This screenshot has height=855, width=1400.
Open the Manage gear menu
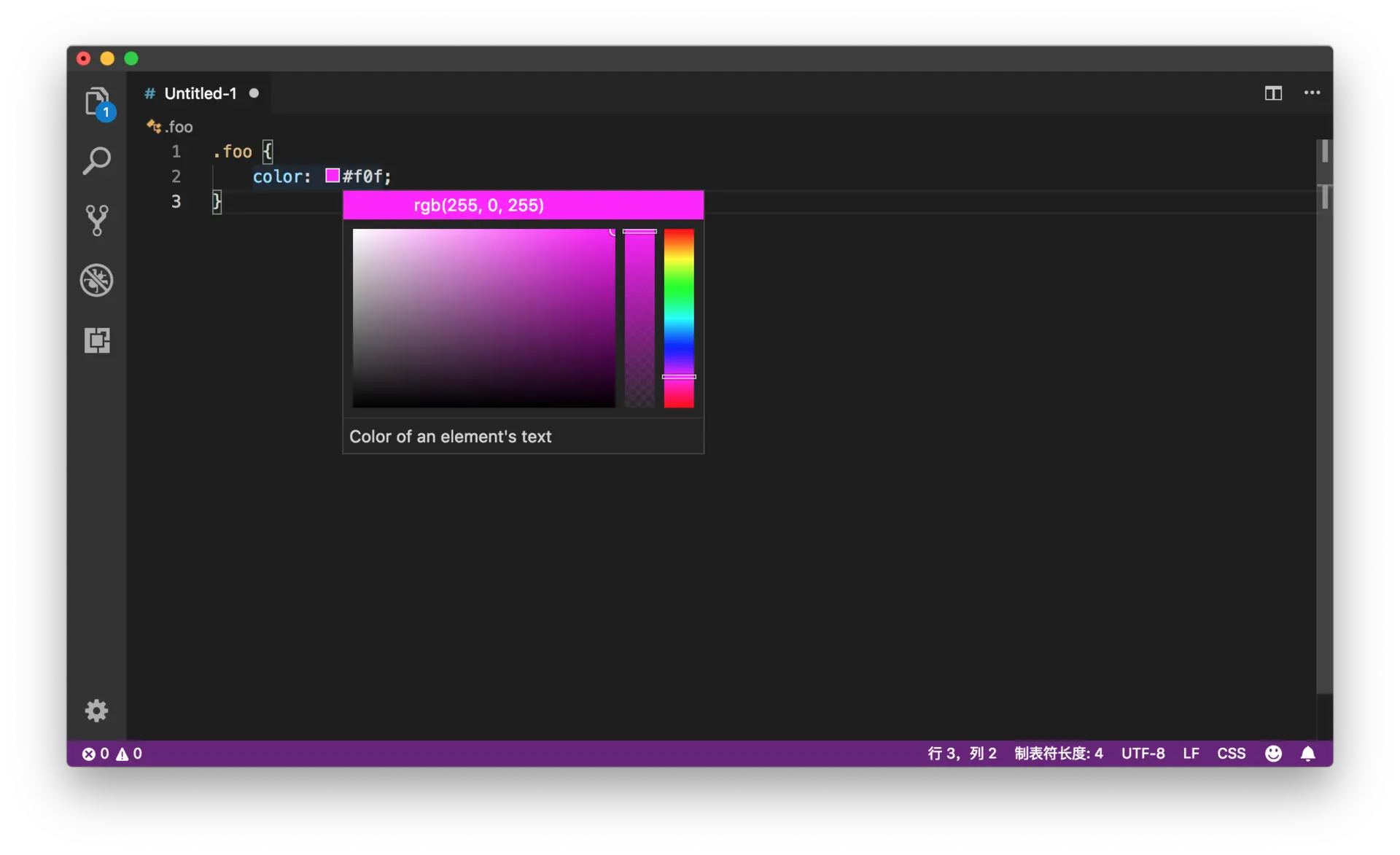pyautogui.click(x=96, y=710)
